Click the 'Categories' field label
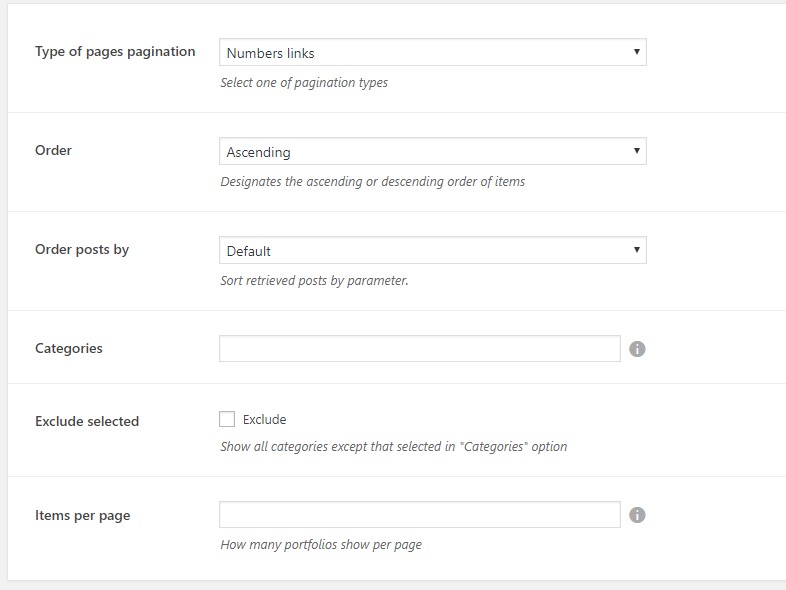 click(x=69, y=348)
